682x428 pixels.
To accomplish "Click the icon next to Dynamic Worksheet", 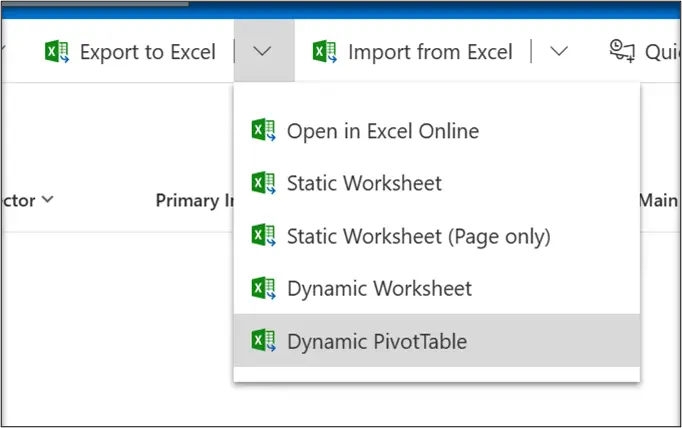I will click(x=263, y=289).
